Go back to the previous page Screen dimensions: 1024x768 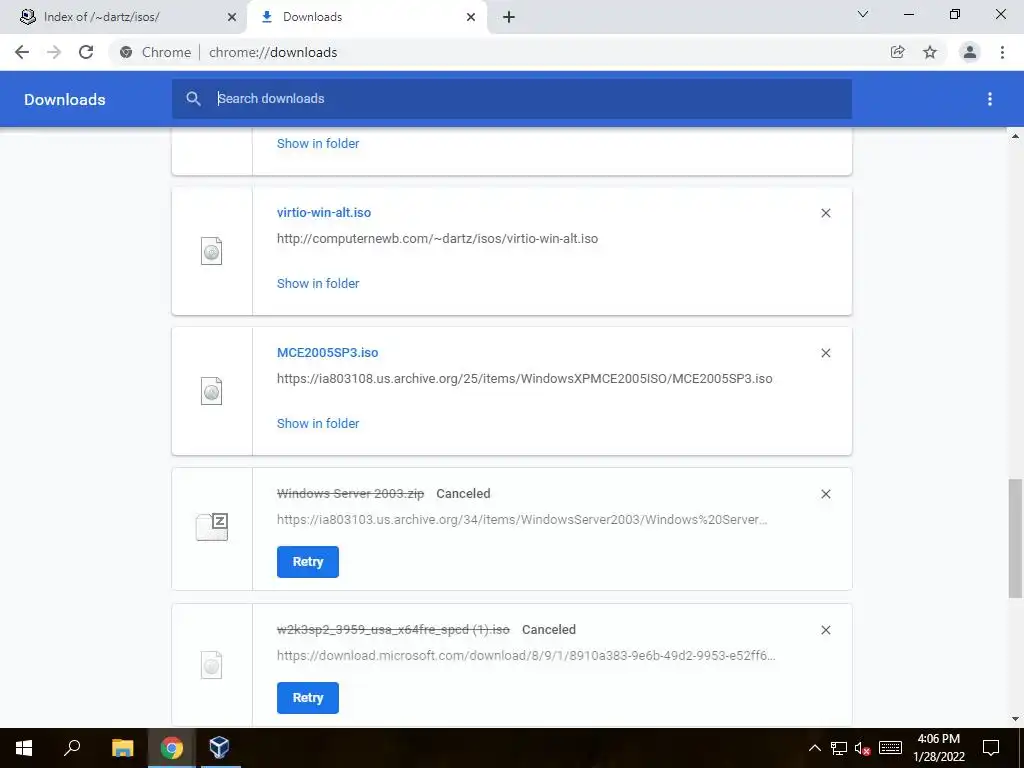(x=22, y=52)
